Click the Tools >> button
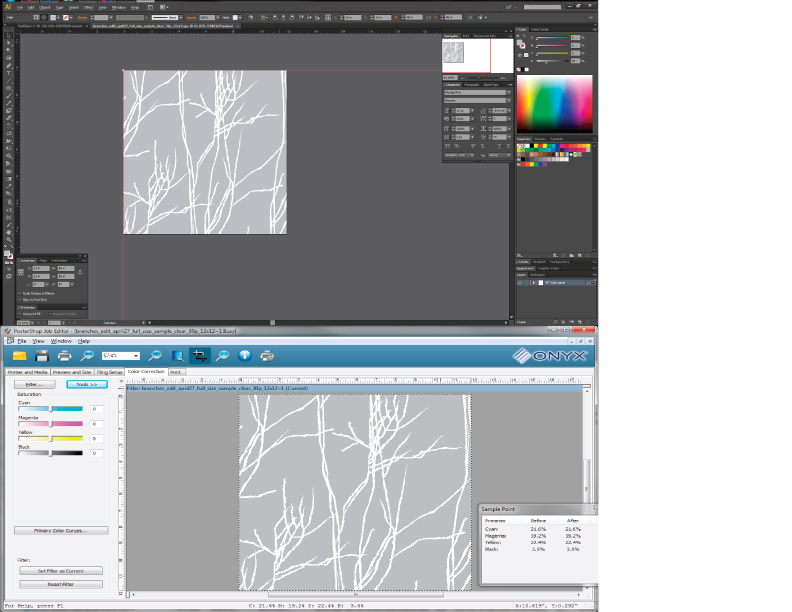Image resolution: width=792 pixels, height=612 pixels. coord(87,384)
